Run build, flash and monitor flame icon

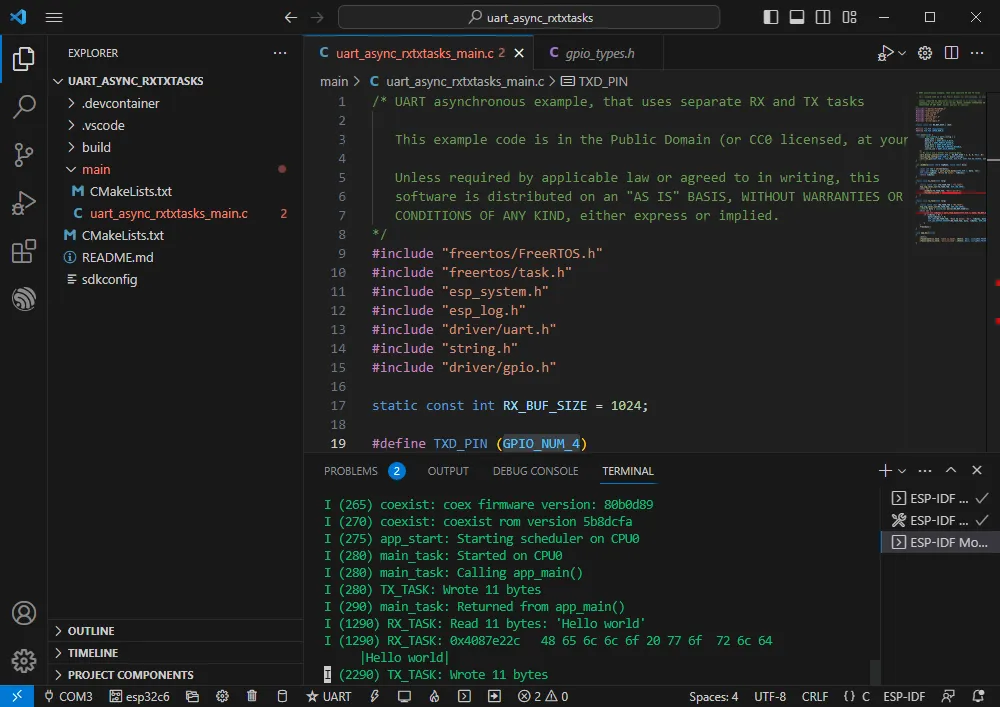click(x=433, y=696)
